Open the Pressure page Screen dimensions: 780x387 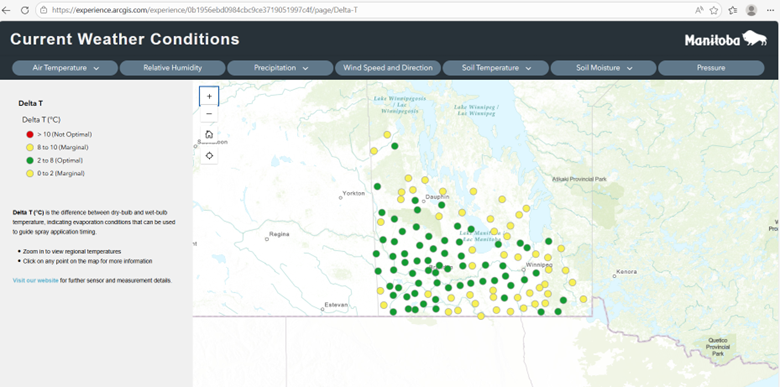pos(711,68)
